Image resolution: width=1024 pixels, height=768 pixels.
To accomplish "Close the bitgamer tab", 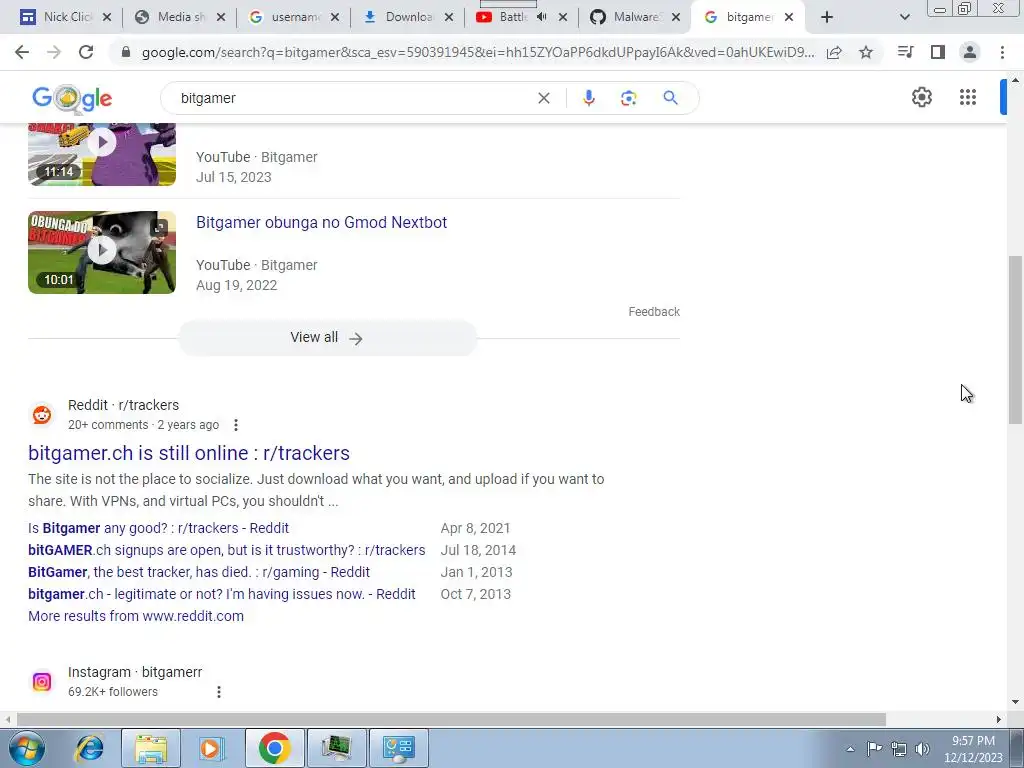I will 789,17.
